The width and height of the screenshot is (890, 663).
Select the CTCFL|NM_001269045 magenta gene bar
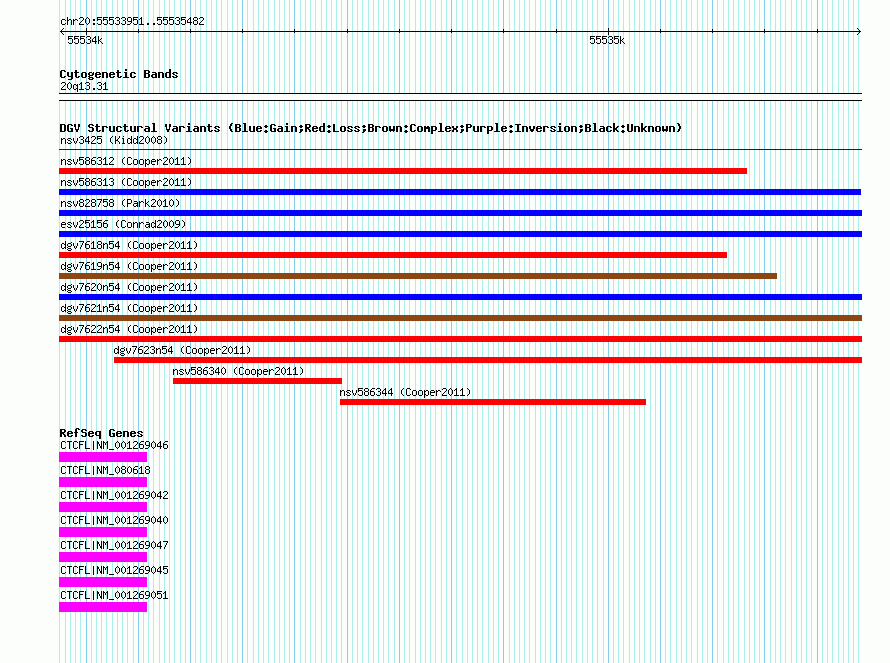click(x=103, y=582)
